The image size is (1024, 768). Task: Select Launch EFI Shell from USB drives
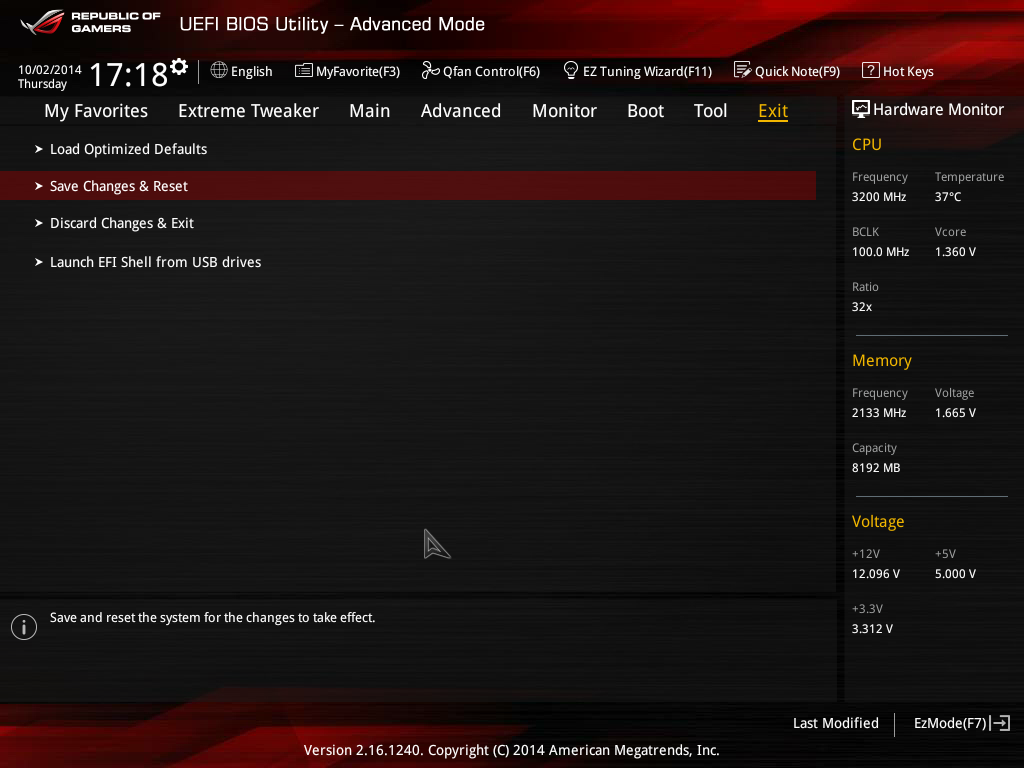[155, 262]
